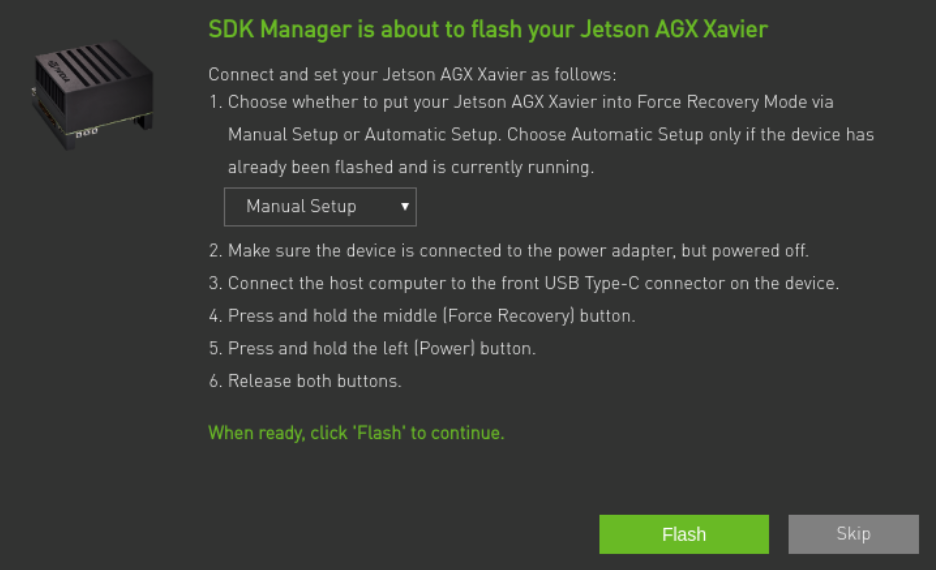Click the front ports on the device picture
936x570 pixels.
[x=85, y=129]
